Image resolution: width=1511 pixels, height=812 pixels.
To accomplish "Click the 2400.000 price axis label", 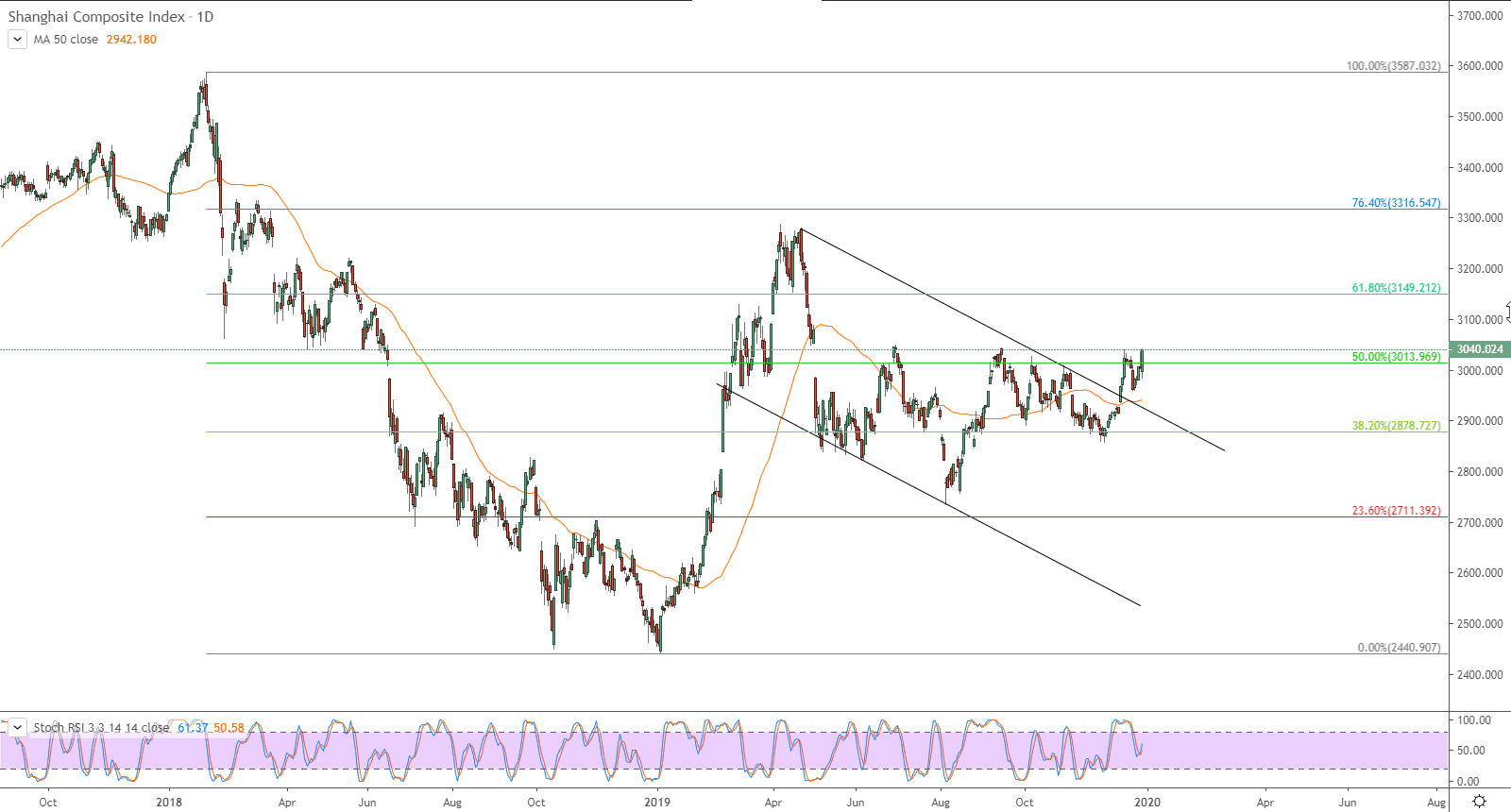I will pos(1480,675).
